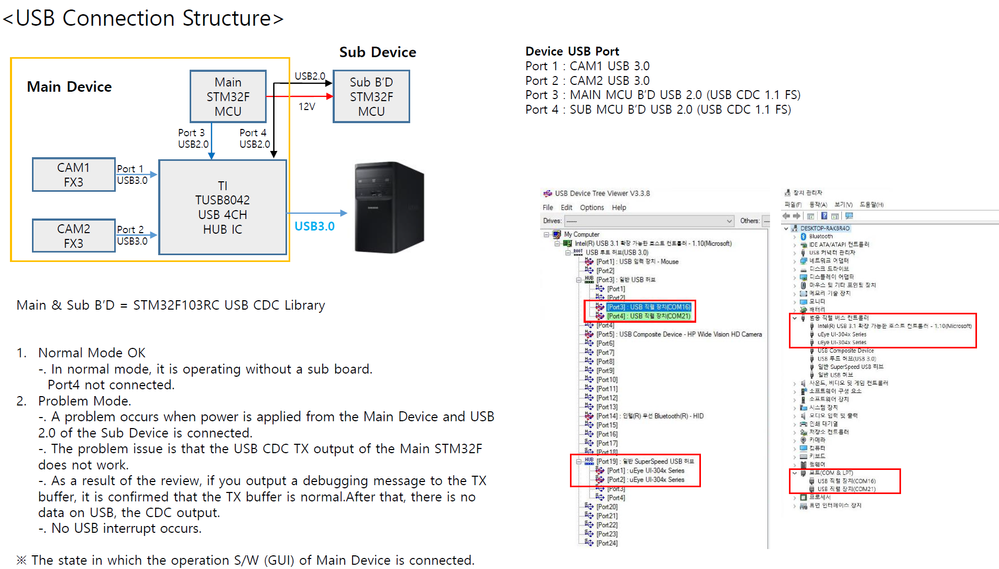Click the Back arrow in Device Manager toolbar
The width and height of the screenshot is (999, 569).
tap(787, 216)
